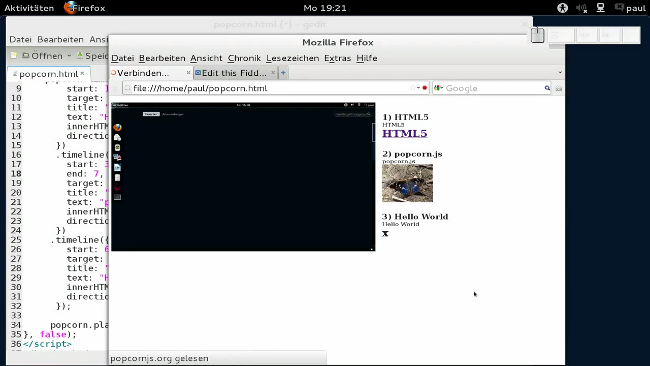Open the clock showing Mo 19:21
650x366 pixels.
(x=325, y=8)
